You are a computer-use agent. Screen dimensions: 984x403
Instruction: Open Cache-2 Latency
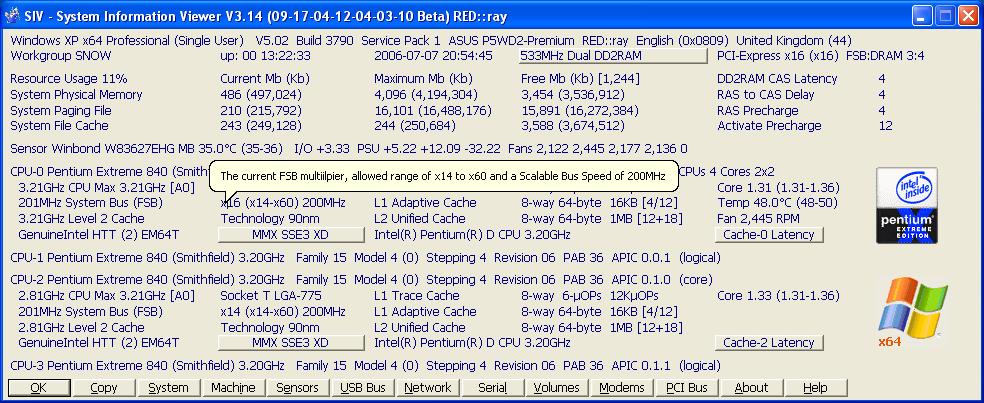[769, 343]
